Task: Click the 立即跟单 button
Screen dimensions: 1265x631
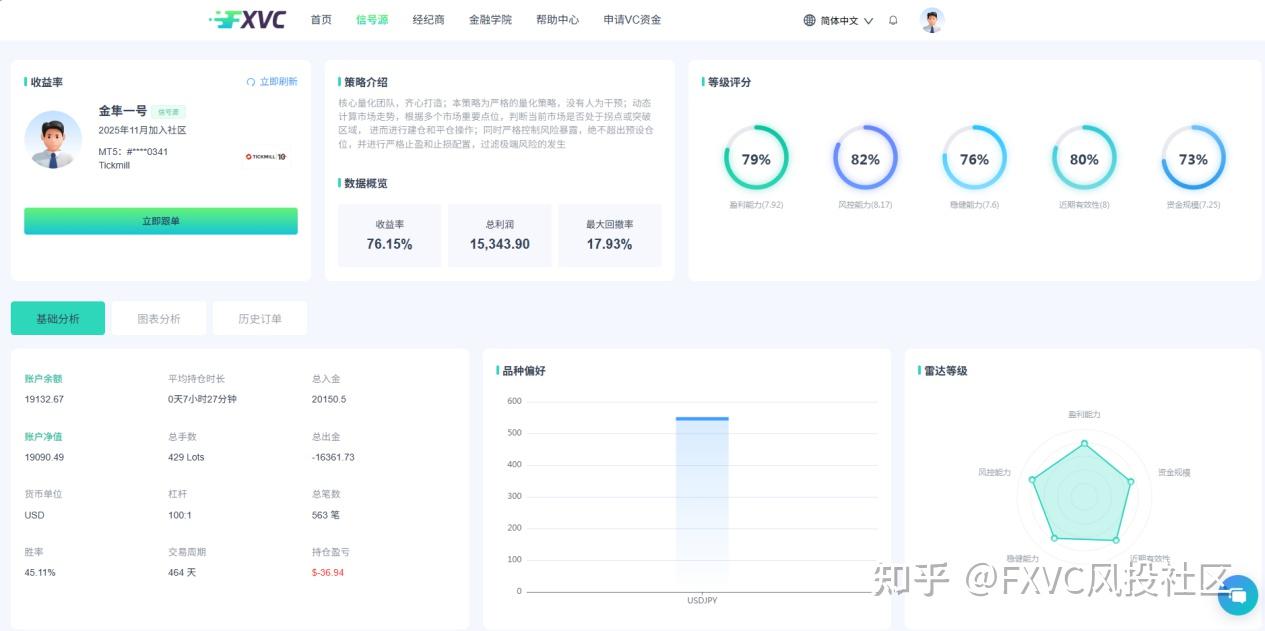Action: pyautogui.click(x=161, y=221)
